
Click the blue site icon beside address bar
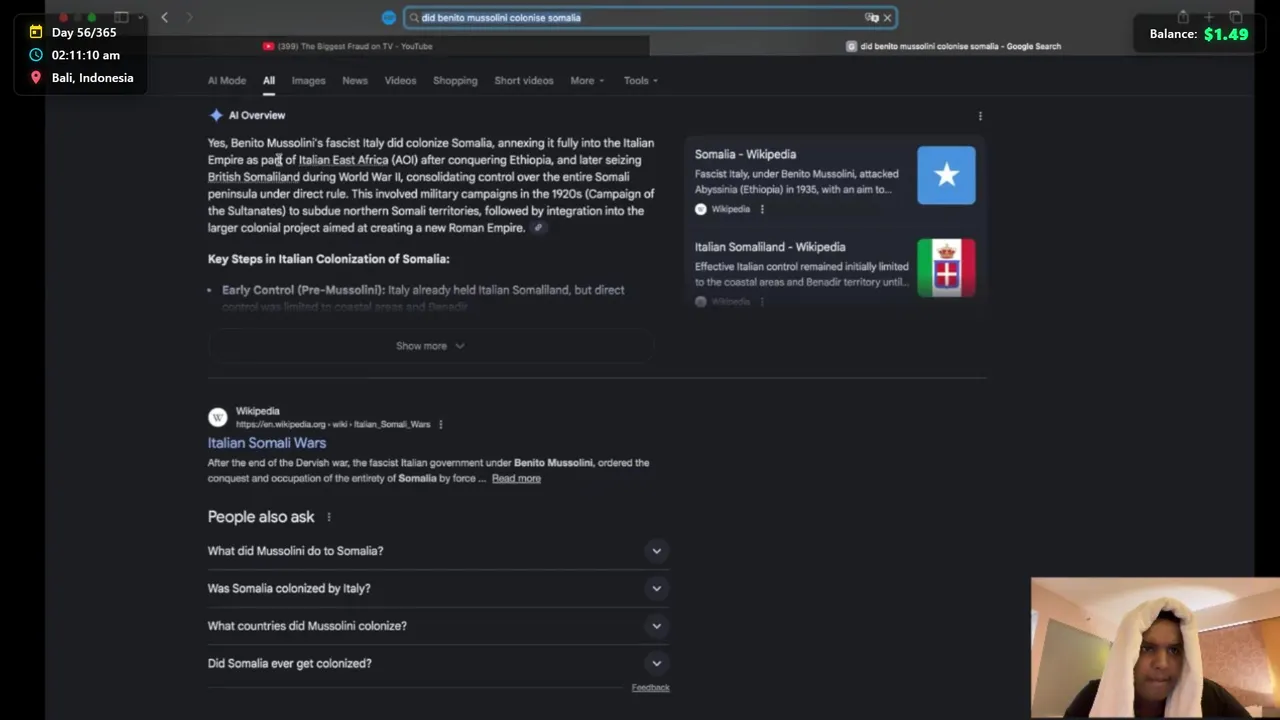(389, 17)
